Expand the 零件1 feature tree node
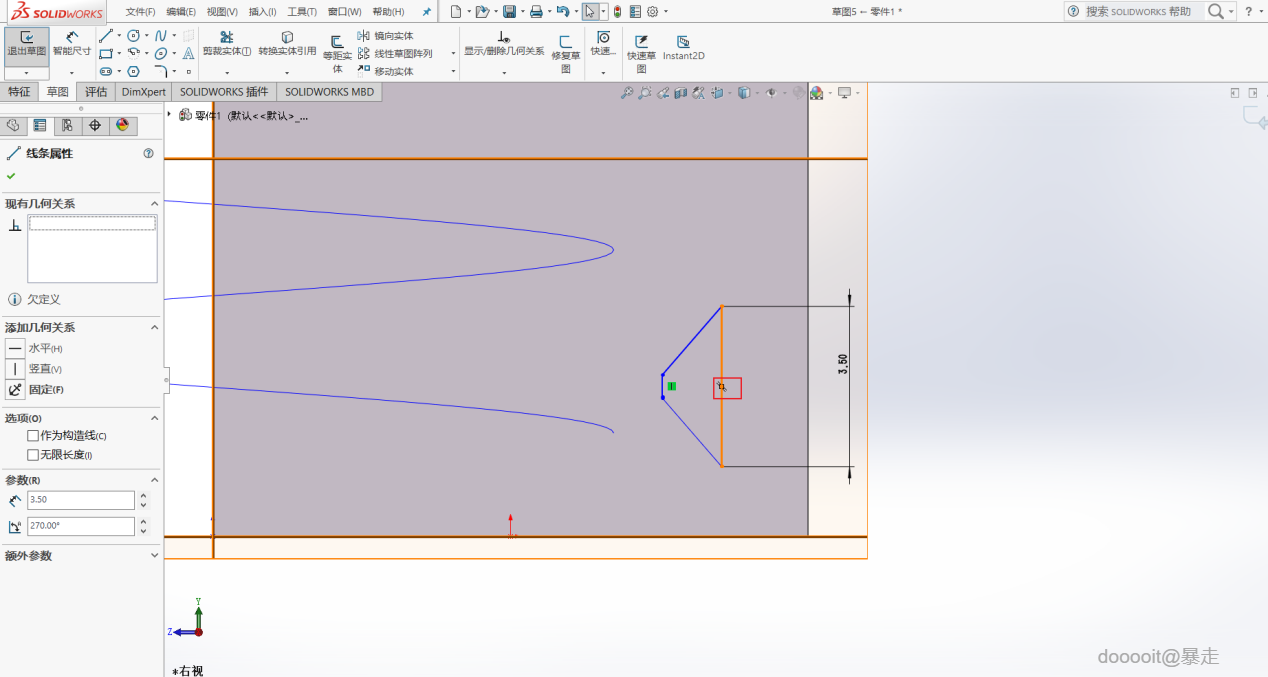Image resolution: width=1268 pixels, height=677 pixels. point(169,114)
